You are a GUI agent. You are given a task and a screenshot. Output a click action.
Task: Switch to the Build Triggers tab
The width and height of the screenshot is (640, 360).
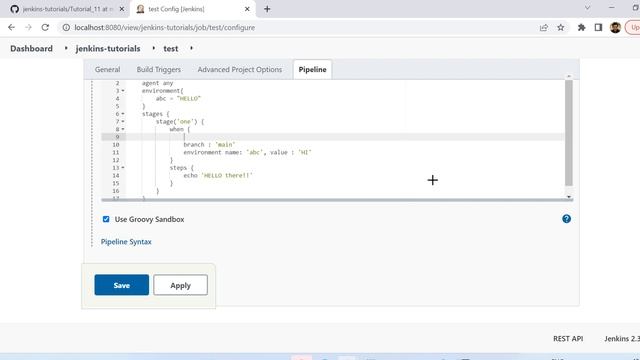(x=159, y=69)
